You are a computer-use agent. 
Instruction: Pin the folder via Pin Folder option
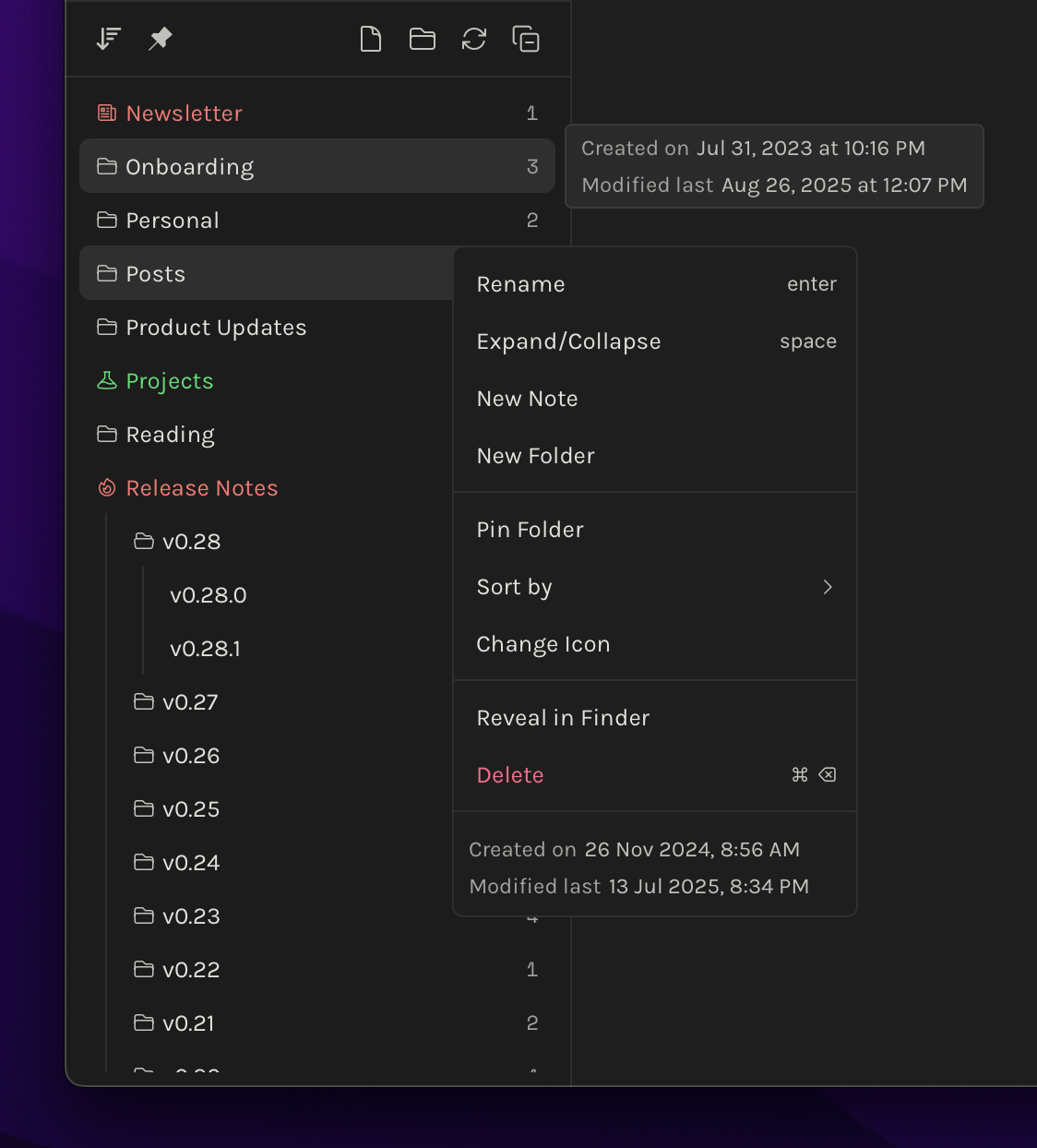(x=530, y=529)
